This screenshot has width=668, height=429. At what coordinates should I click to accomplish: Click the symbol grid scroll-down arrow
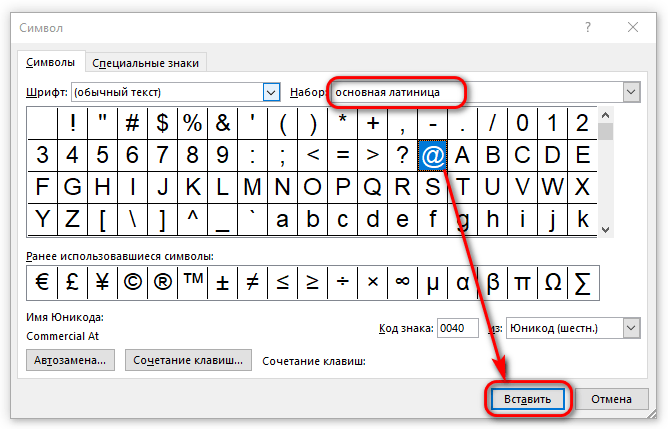(605, 230)
